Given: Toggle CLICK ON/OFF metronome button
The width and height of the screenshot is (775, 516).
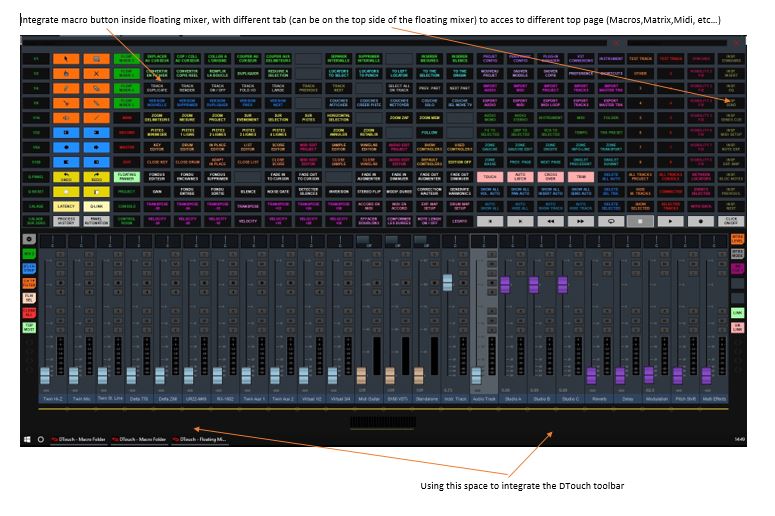Looking at the screenshot, I should 731,221.
